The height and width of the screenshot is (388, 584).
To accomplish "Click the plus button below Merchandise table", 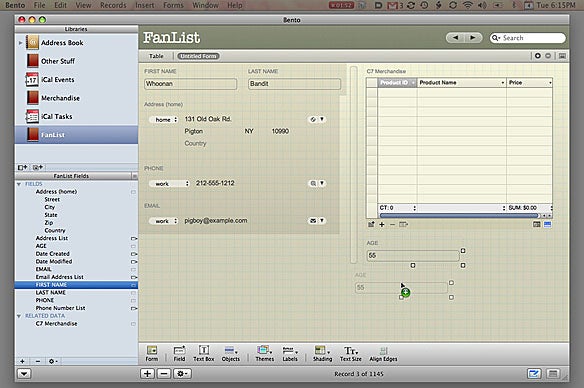I will (x=382, y=225).
